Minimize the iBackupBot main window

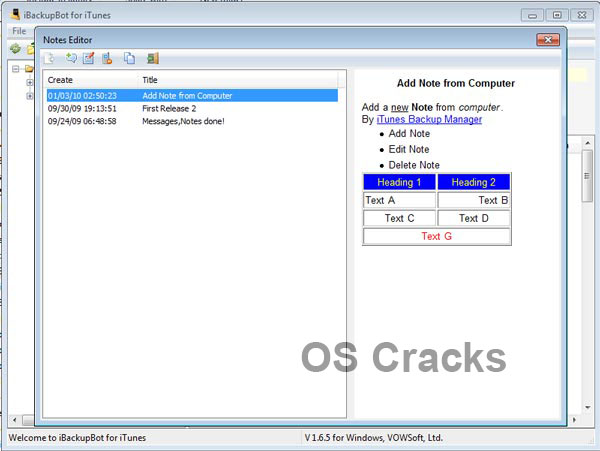pos(532,15)
